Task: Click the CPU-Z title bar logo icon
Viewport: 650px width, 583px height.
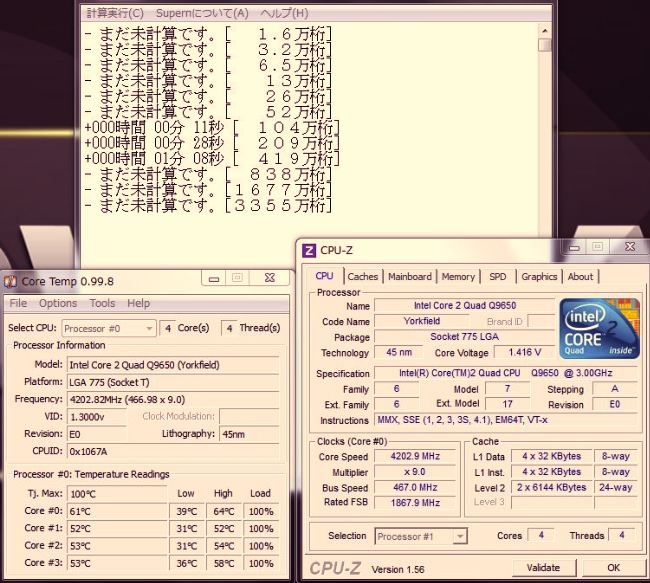Action: (x=309, y=248)
